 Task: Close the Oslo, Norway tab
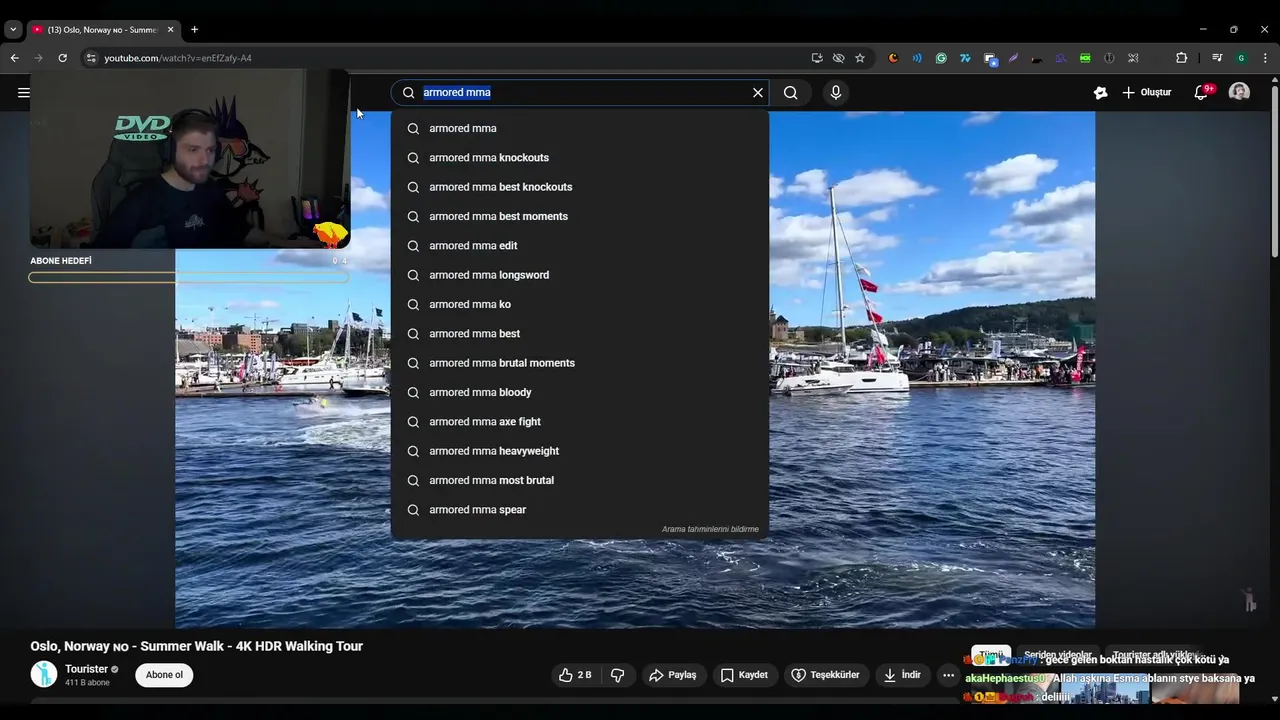[x=170, y=30]
